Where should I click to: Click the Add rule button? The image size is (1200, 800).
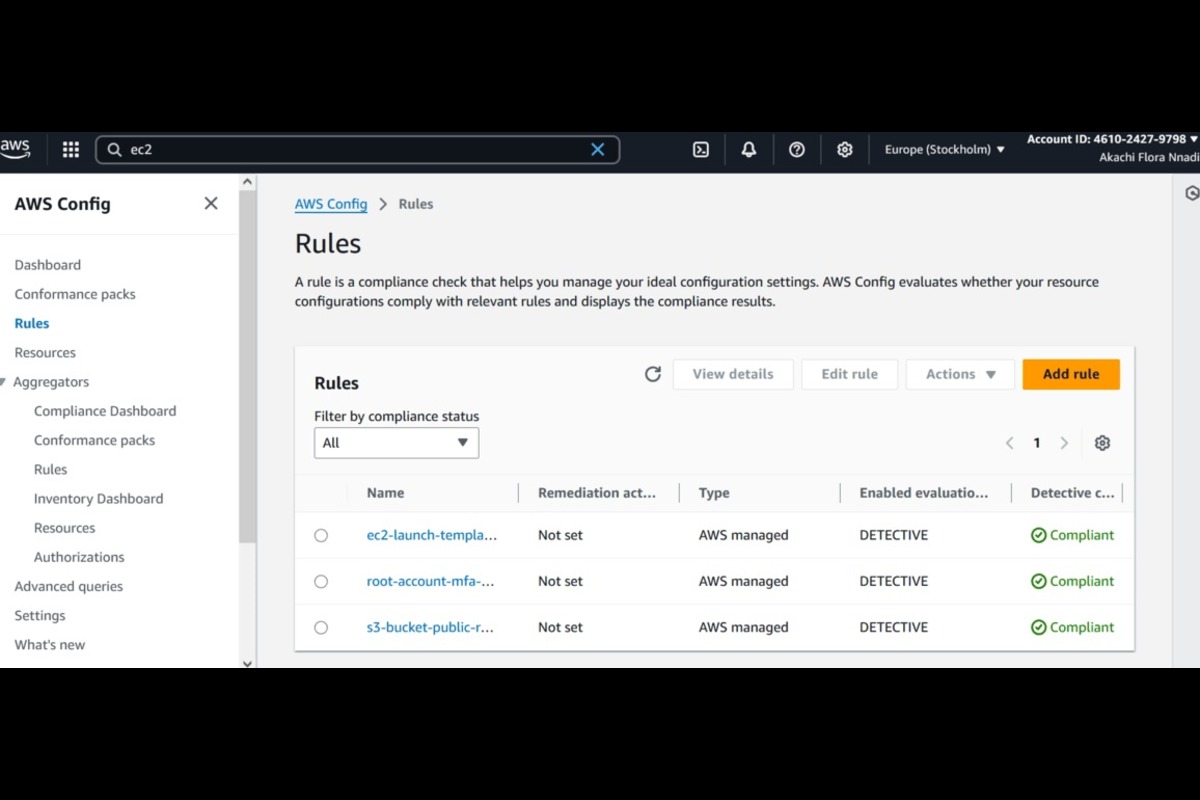(1071, 374)
